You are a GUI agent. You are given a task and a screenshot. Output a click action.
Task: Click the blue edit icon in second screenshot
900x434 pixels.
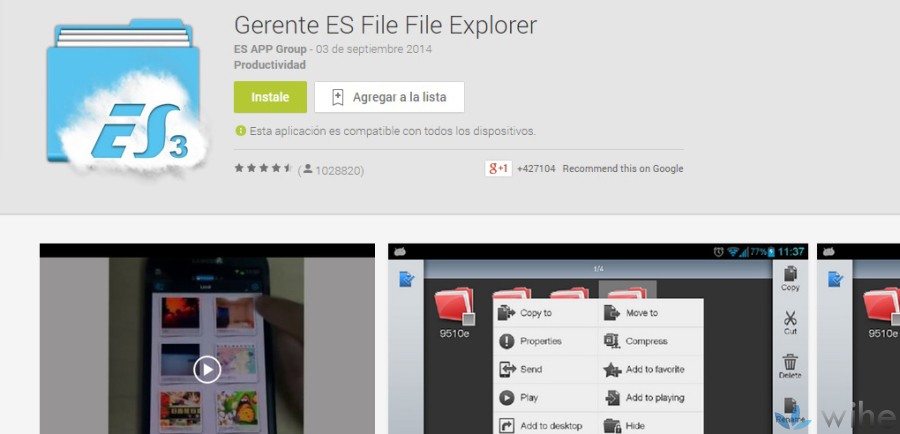click(x=406, y=280)
